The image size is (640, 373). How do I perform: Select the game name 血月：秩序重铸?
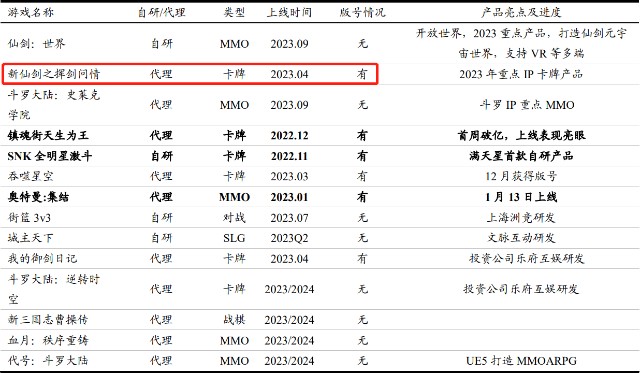(48, 340)
